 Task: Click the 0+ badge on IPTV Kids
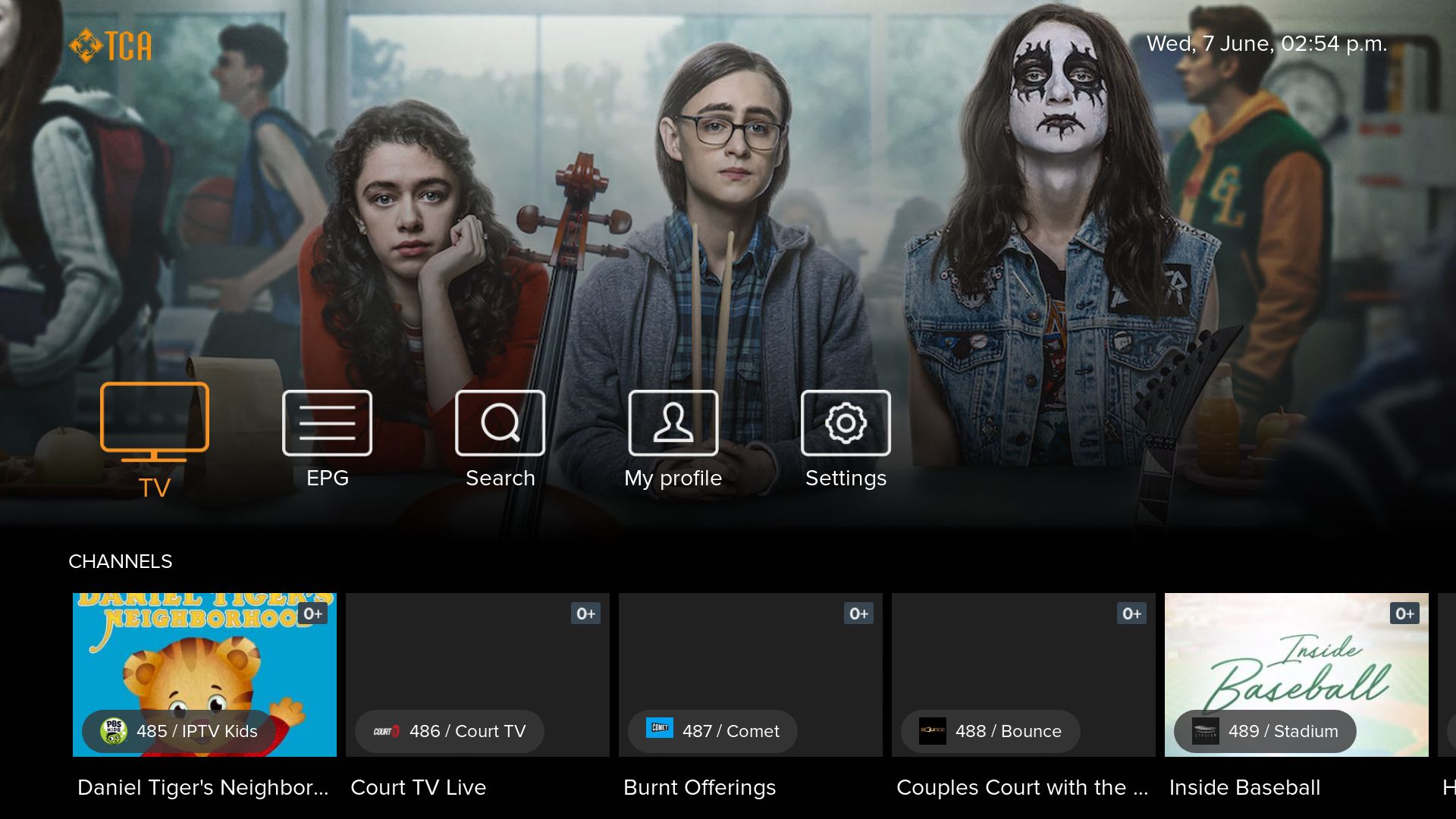[314, 613]
